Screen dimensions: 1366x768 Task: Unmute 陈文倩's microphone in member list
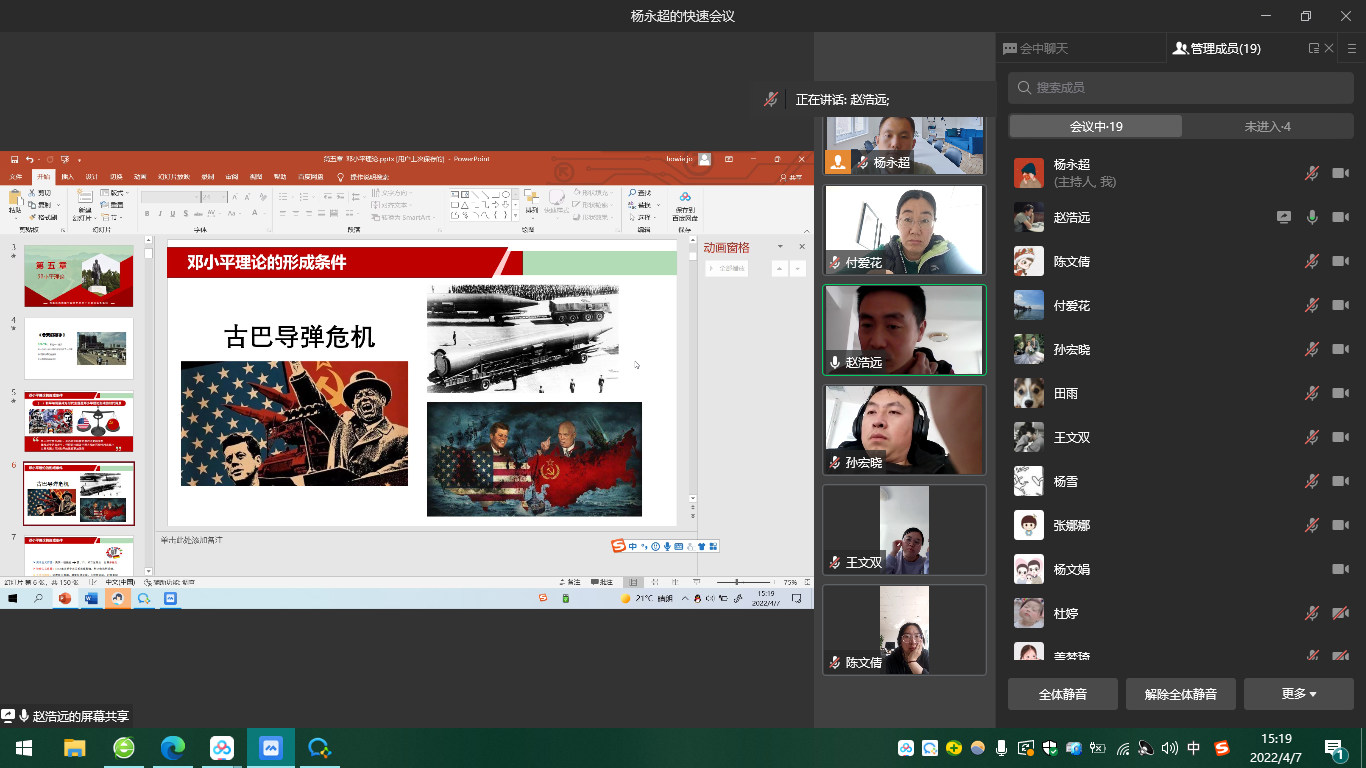[x=1312, y=261]
